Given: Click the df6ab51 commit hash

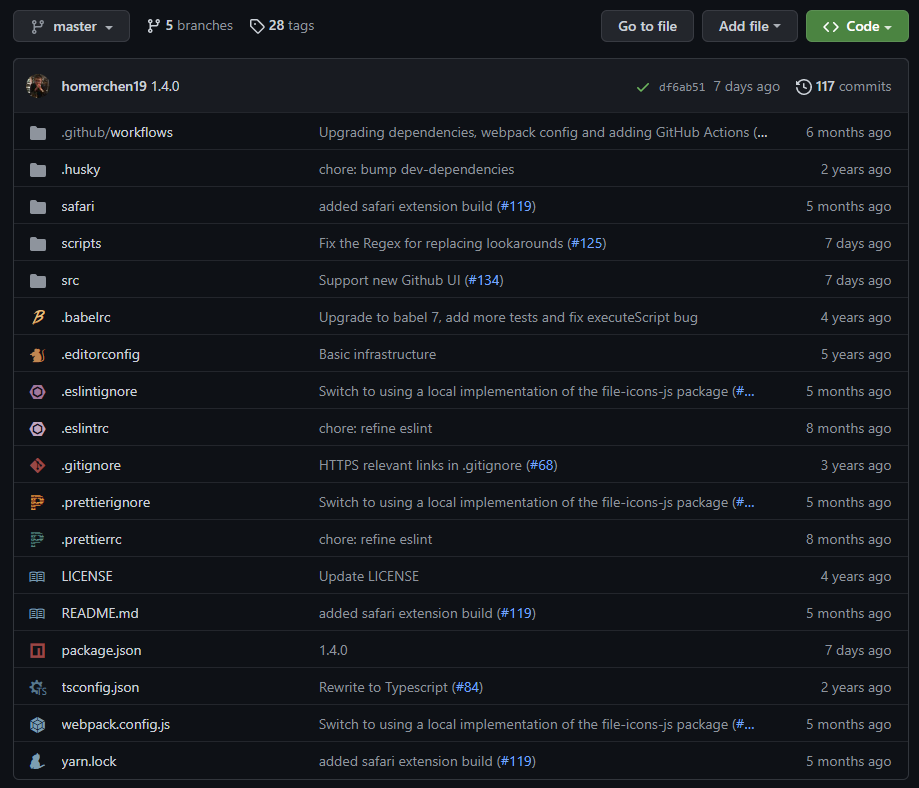Looking at the screenshot, I should pos(682,87).
